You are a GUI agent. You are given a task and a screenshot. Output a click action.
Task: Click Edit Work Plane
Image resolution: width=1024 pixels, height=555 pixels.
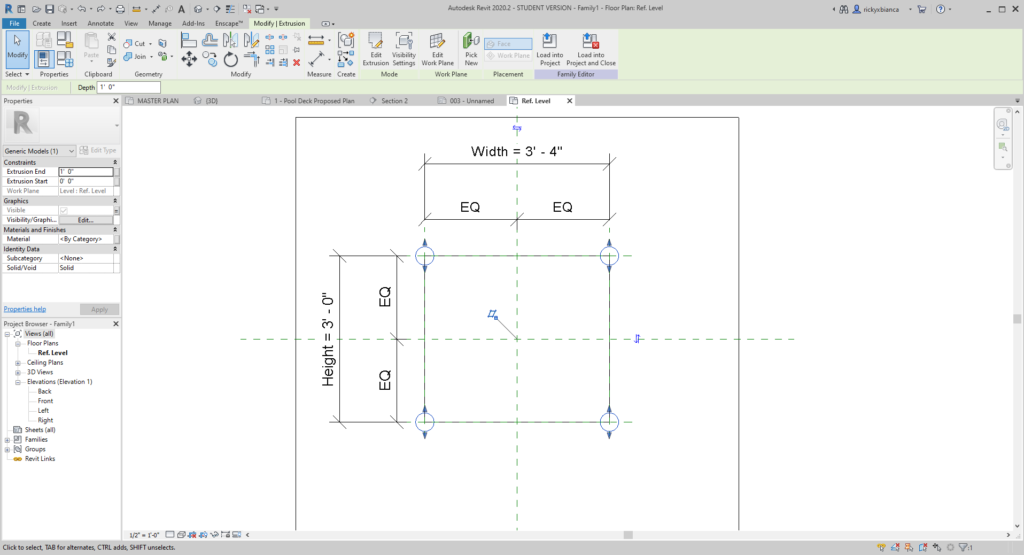438,49
